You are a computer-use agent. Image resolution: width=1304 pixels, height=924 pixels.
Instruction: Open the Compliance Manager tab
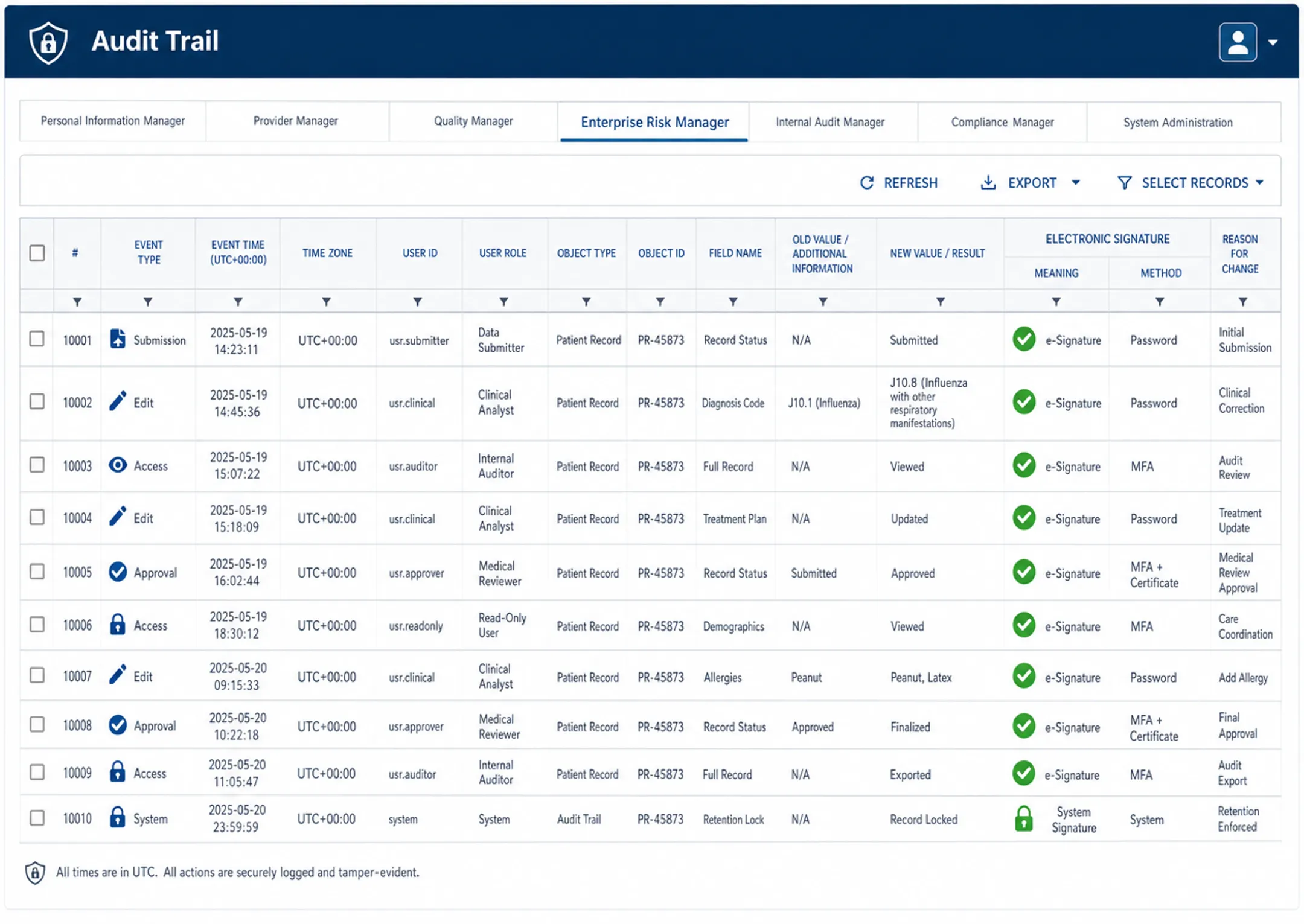click(x=1002, y=122)
